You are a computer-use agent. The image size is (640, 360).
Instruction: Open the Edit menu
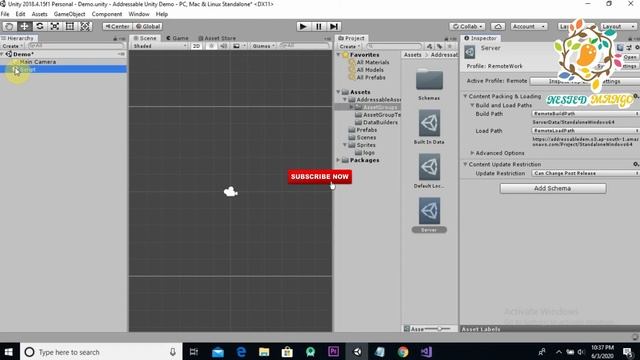click(x=20, y=14)
